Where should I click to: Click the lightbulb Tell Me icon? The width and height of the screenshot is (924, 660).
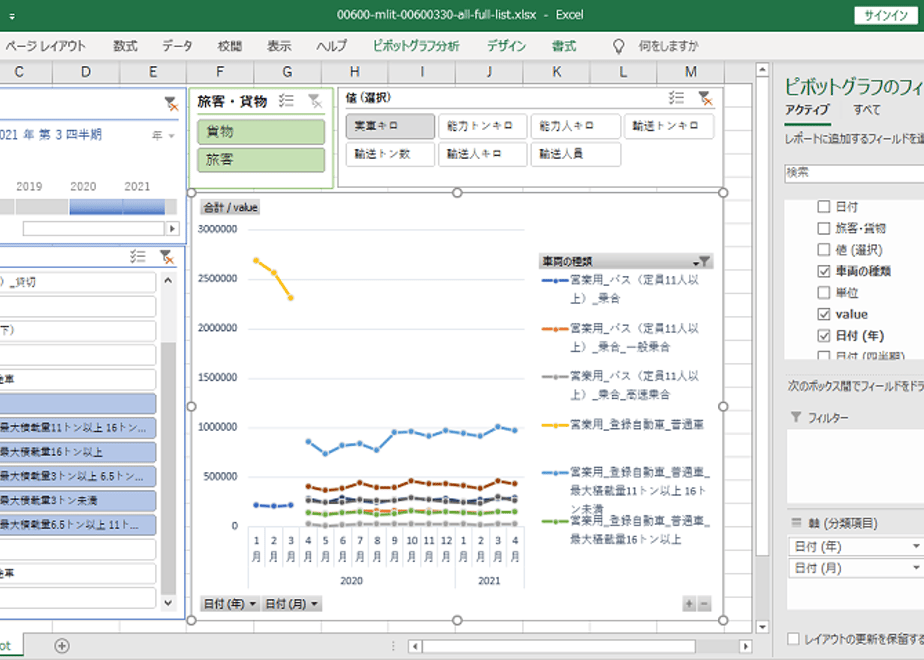tap(618, 46)
